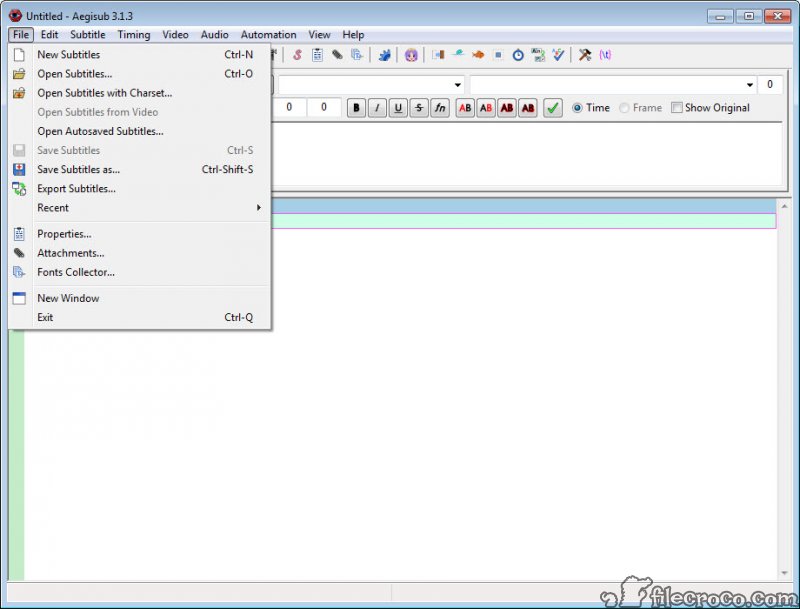The width and height of the screenshot is (800, 609).
Task: Open the Resample Resolution toolbar tool
Action: [498, 55]
